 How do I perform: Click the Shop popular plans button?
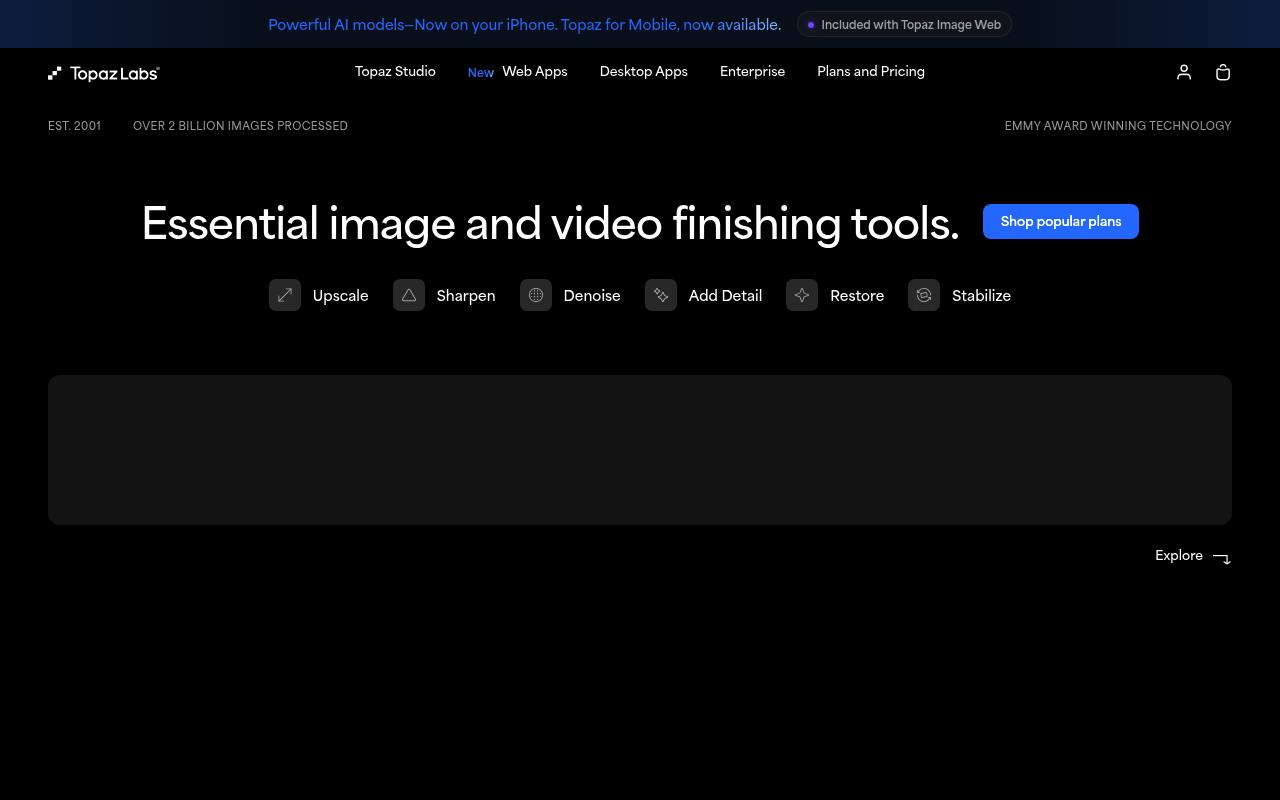[x=1061, y=222]
